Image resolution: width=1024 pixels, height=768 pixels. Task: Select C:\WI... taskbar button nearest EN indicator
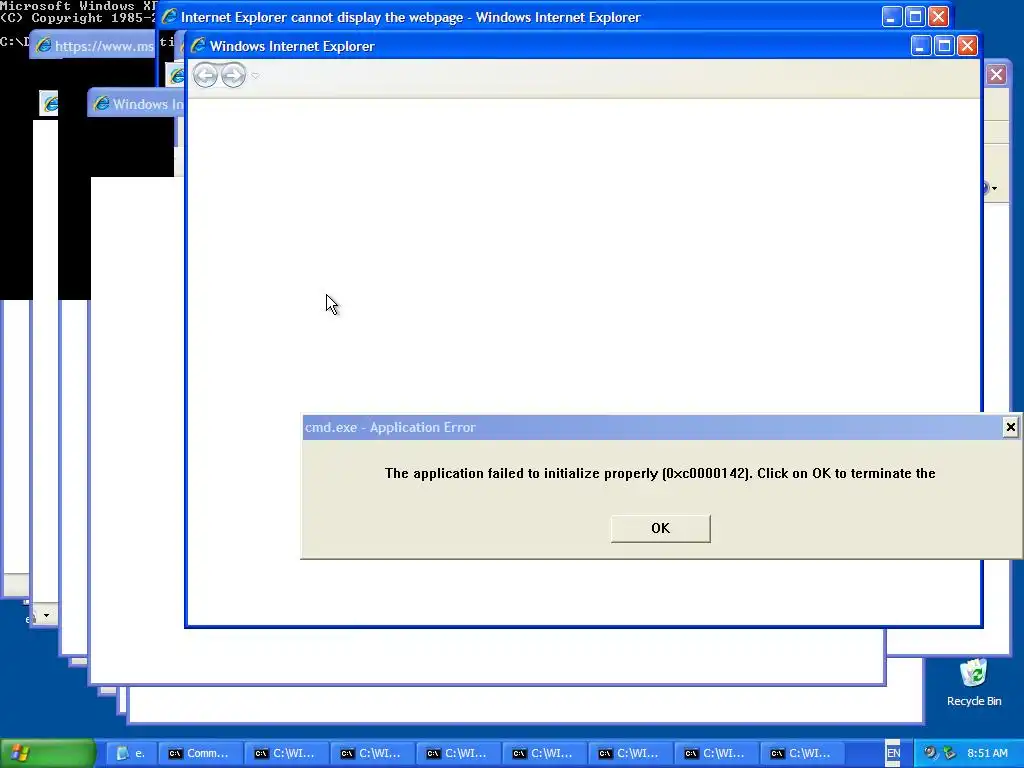(803, 753)
